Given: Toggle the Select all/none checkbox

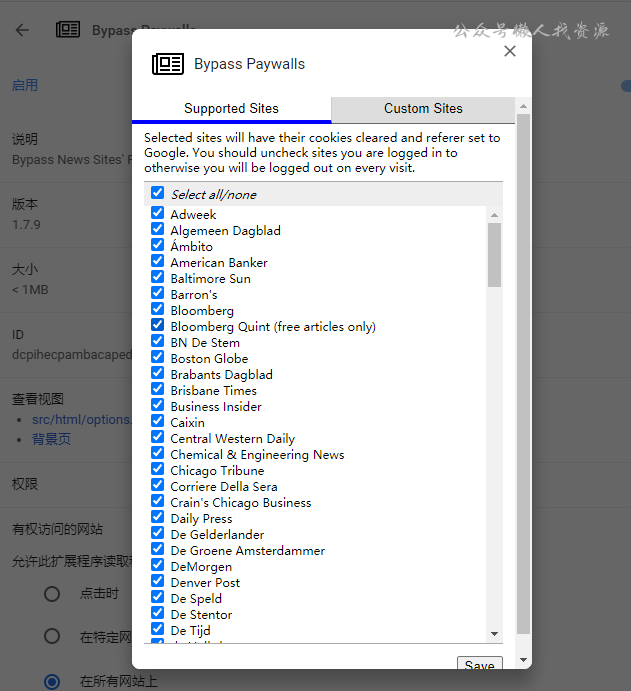Looking at the screenshot, I should [157, 193].
